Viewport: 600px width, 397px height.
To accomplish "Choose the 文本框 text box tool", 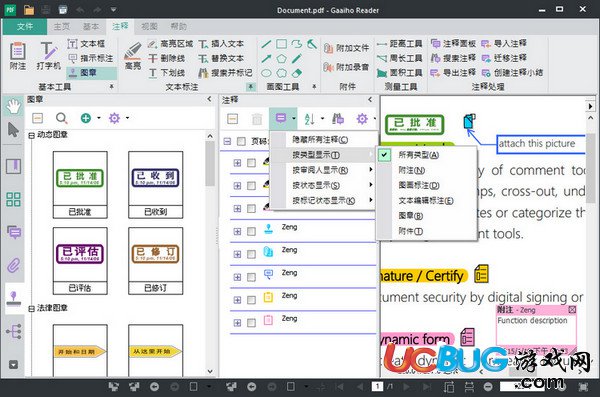I will coord(86,44).
